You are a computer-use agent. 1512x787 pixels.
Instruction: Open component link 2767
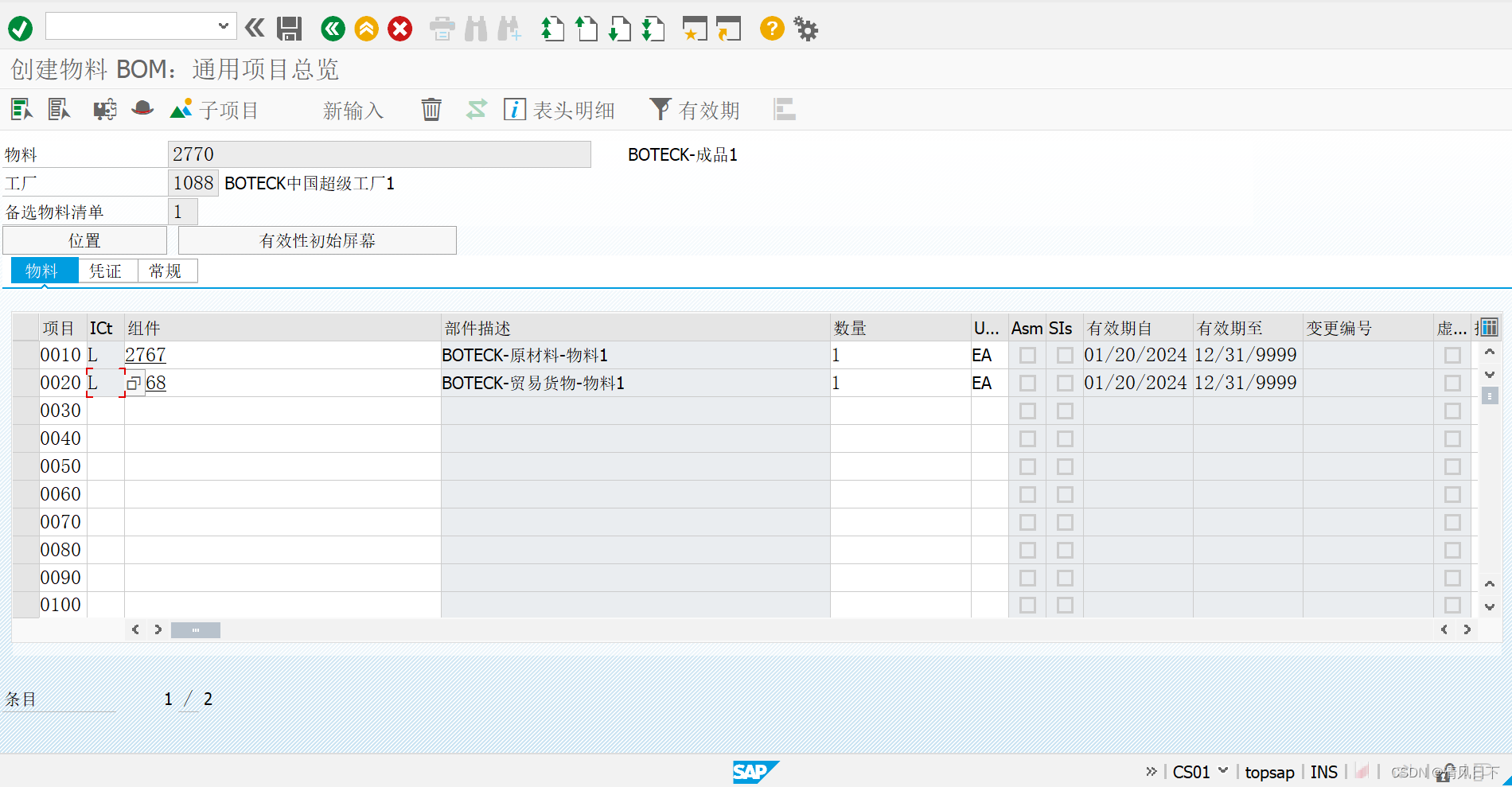(x=146, y=355)
